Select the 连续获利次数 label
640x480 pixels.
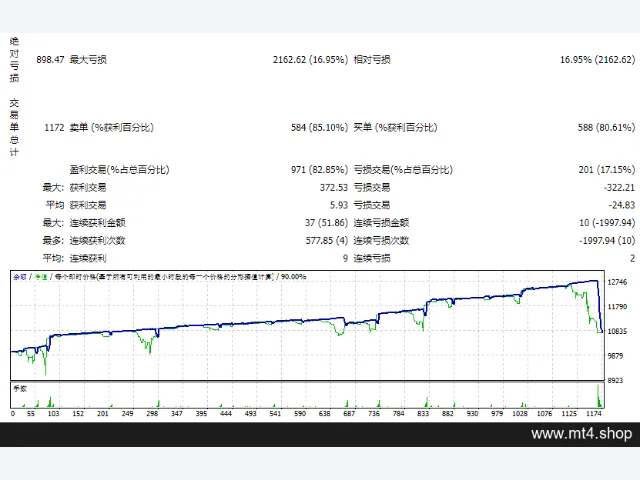click(97, 240)
